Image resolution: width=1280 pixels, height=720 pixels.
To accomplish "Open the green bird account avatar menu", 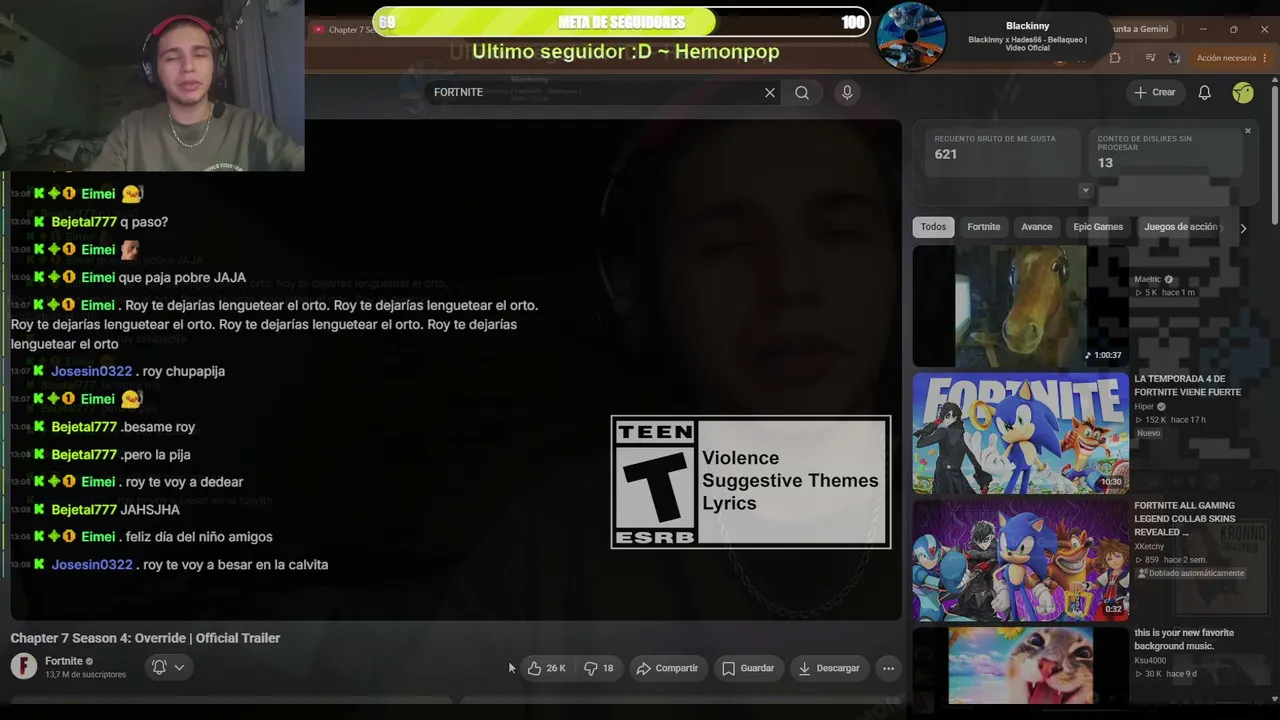I will coord(1243,93).
